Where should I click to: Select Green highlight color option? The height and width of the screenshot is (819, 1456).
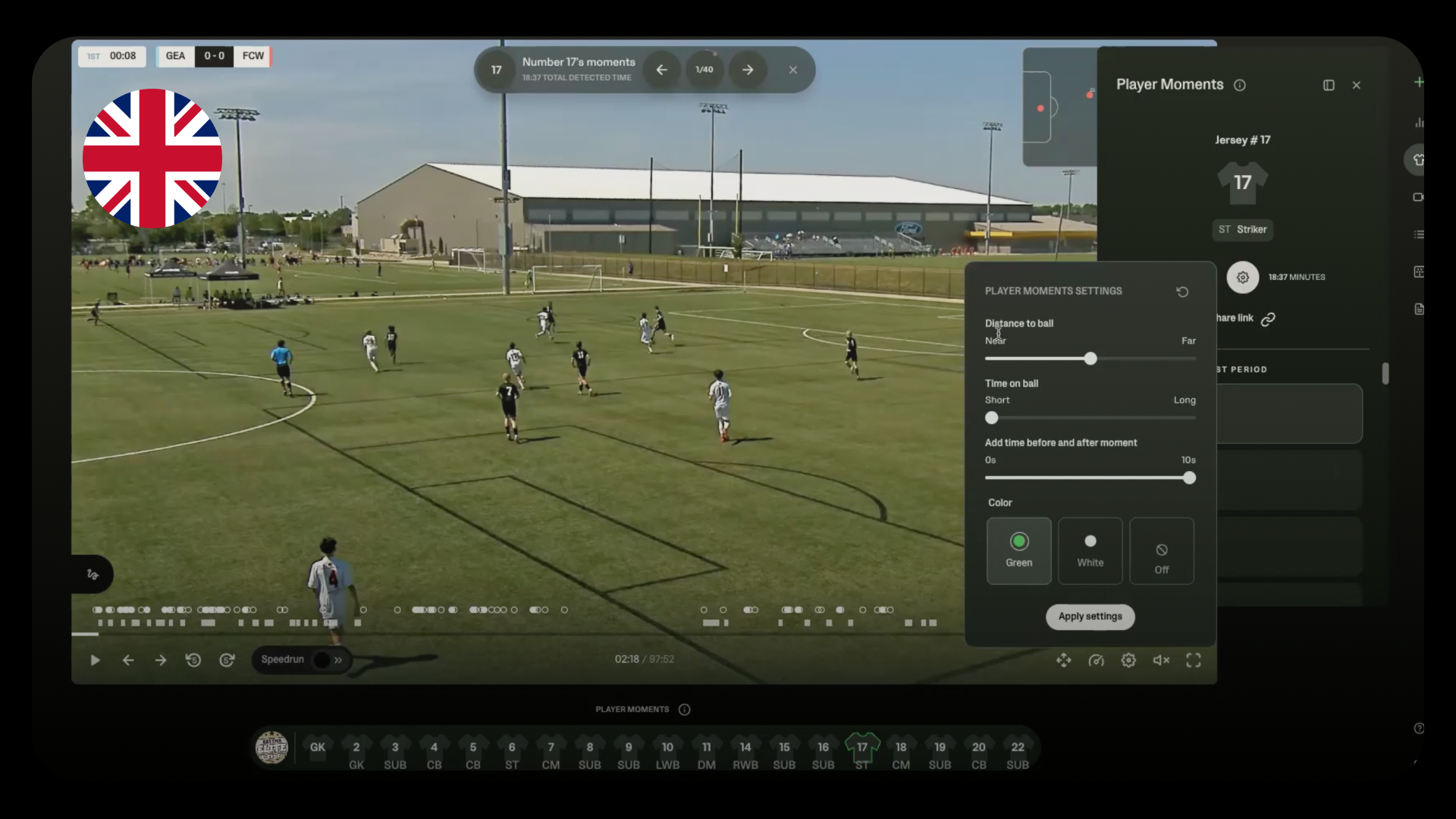[x=1018, y=551]
